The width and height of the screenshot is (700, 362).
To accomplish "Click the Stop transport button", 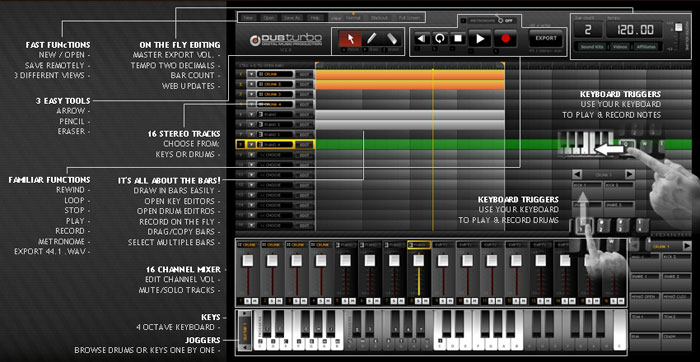I will click(x=458, y=39).
